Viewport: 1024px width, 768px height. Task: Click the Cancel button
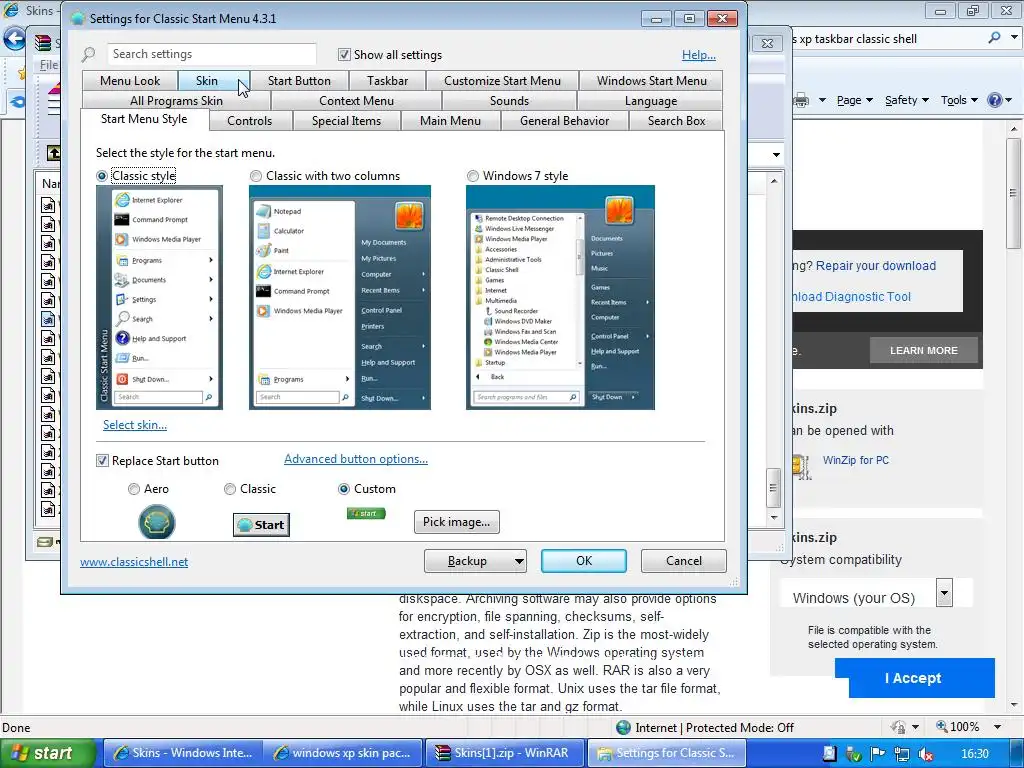[x=684, y=561]
